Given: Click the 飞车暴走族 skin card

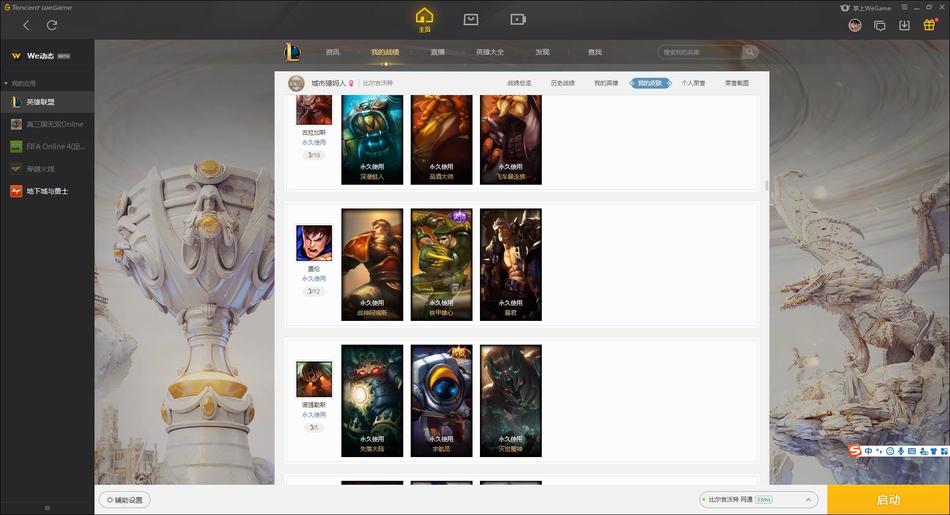Looking at the screenshot, I should coord(511,139).
